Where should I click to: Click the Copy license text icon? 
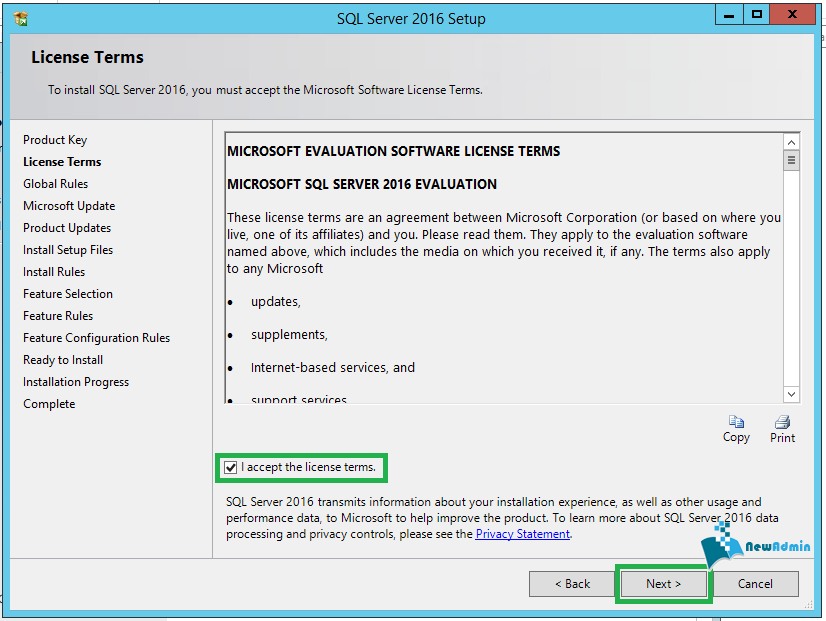pos(736,423)
